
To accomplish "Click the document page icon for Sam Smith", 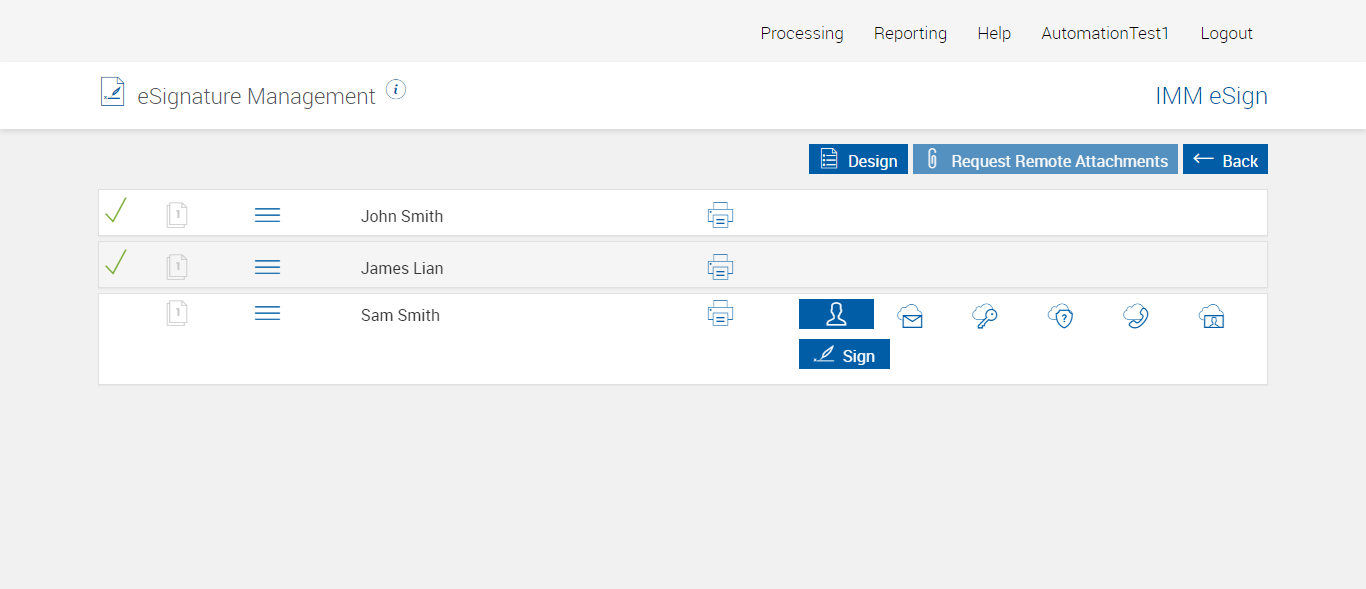I will click(x=177, y=314).
